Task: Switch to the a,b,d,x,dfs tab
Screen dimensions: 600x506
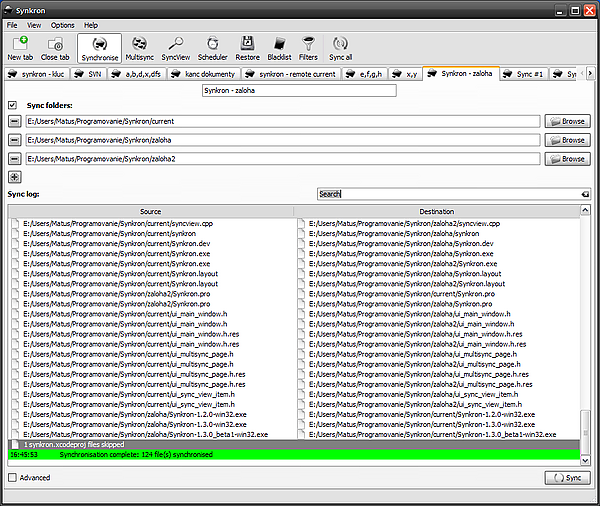Action: point(137,74)
